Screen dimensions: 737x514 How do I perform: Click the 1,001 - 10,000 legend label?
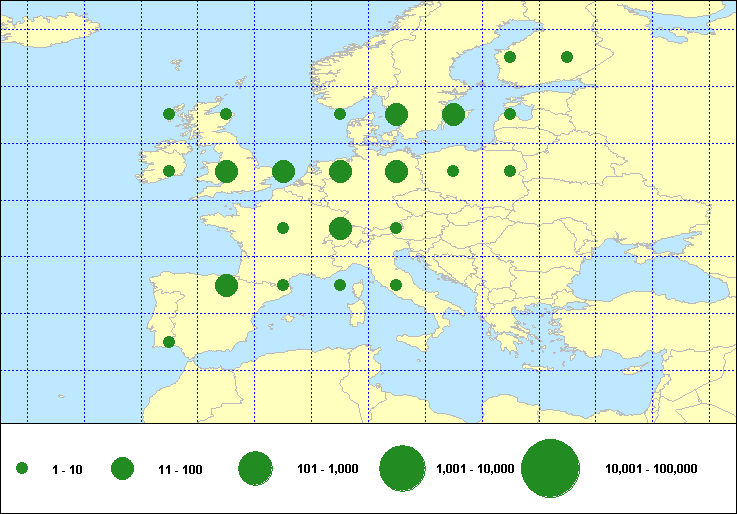[x=476, y=469]
